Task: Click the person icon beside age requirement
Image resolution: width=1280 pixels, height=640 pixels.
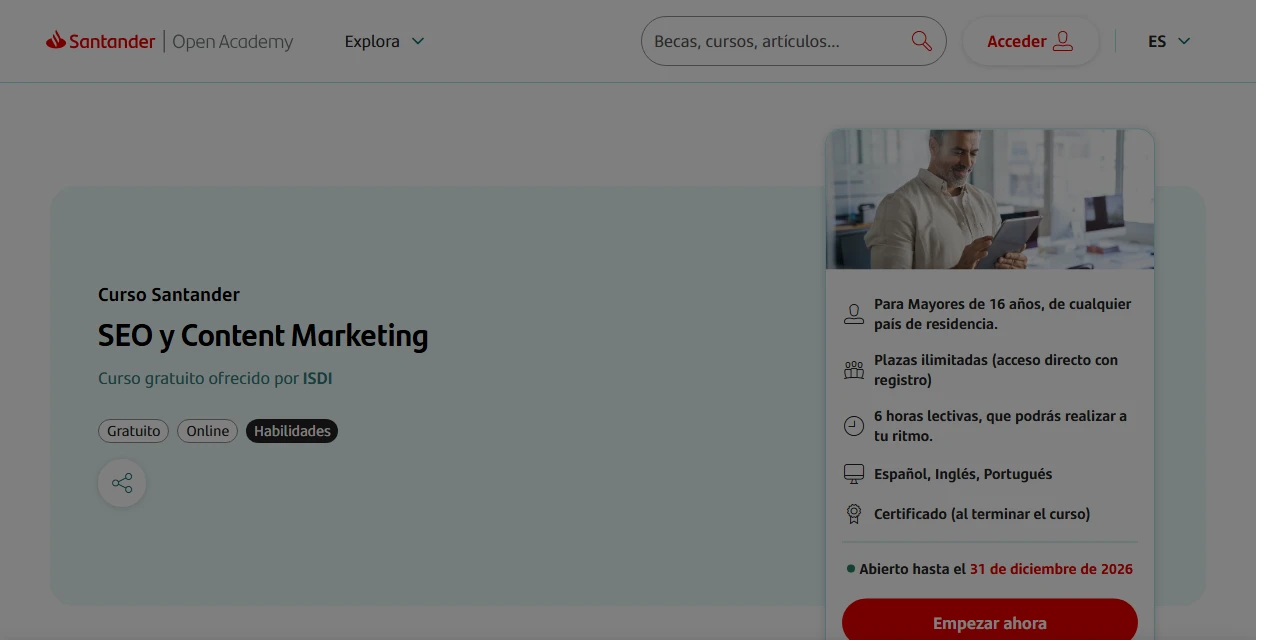Action: [x=854, y=314]
